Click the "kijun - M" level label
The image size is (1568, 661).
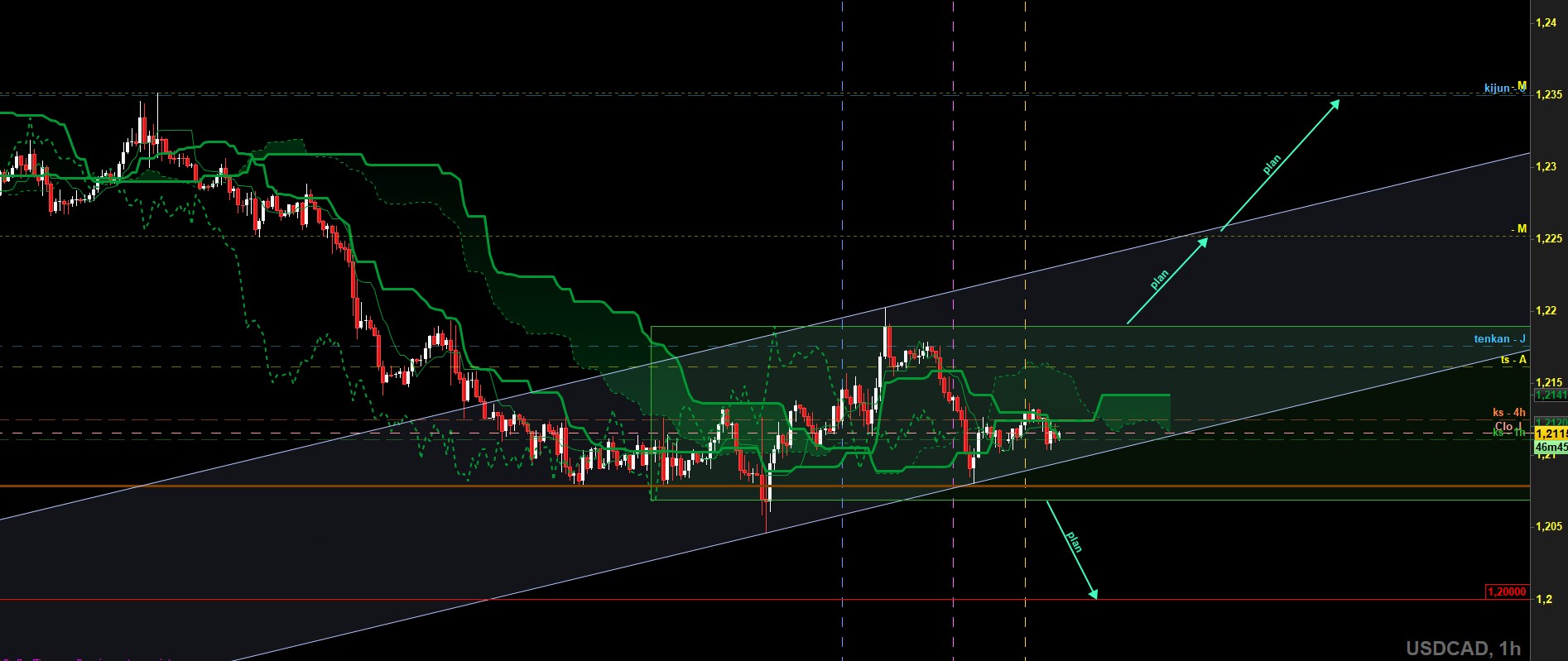point(1504,88)
